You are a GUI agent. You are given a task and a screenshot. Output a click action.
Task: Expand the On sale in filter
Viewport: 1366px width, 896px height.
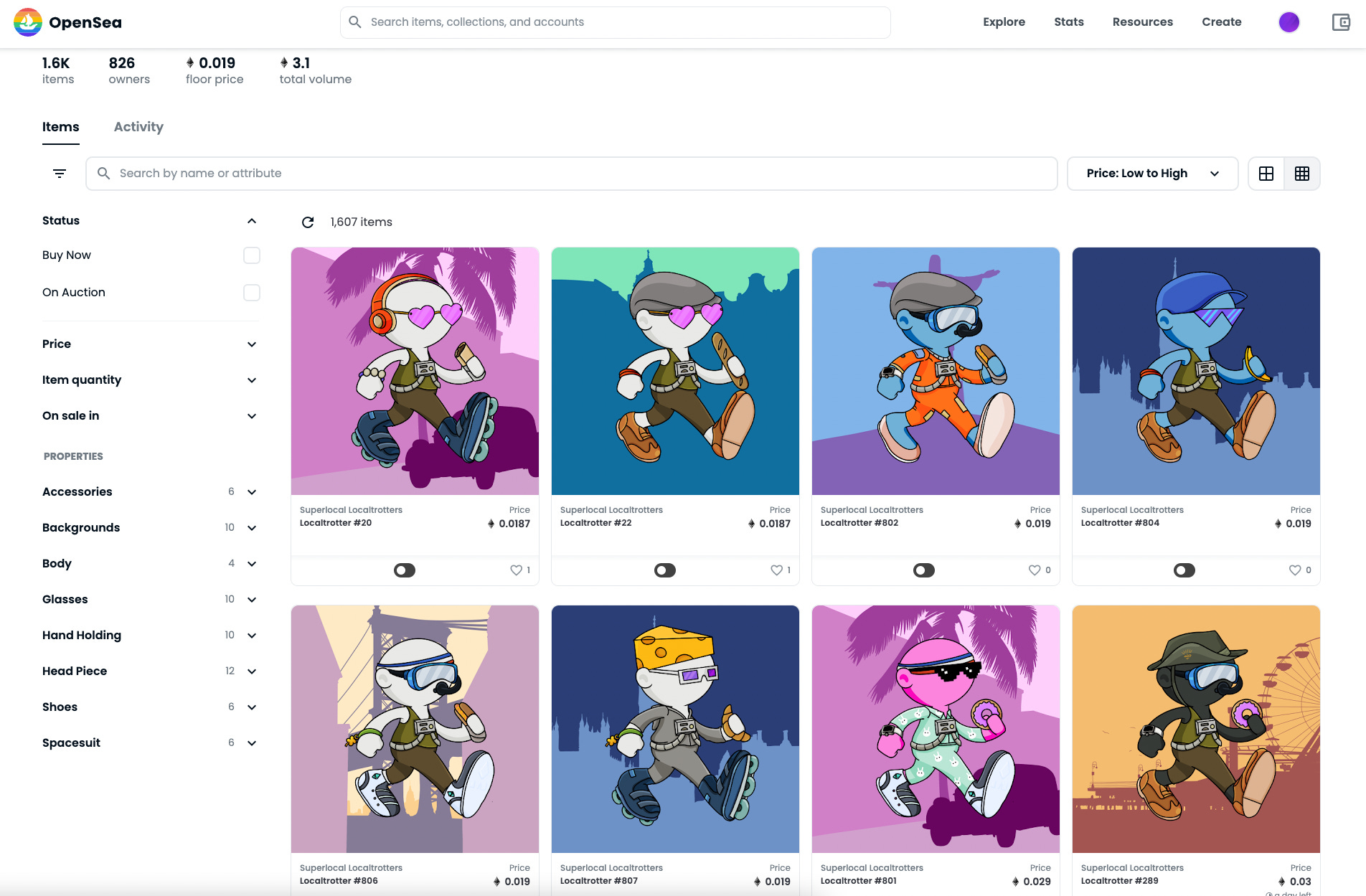point(252,416)
